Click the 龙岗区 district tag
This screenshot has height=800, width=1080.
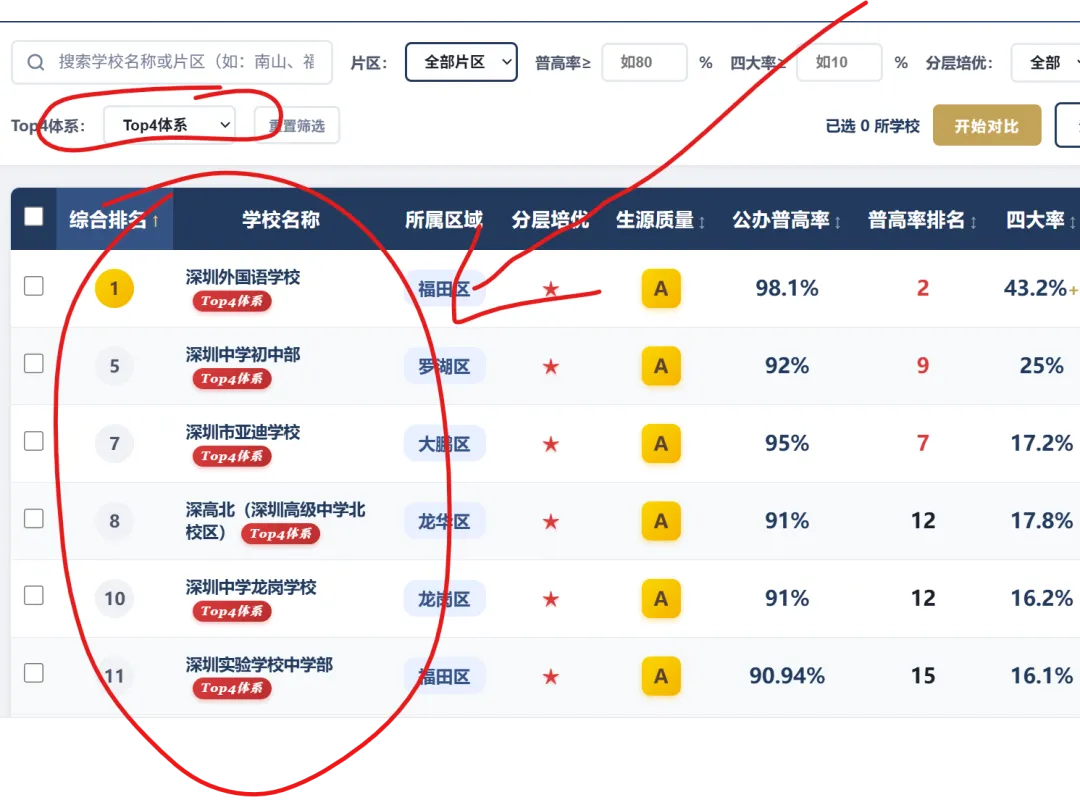click(x=444, y=599)
